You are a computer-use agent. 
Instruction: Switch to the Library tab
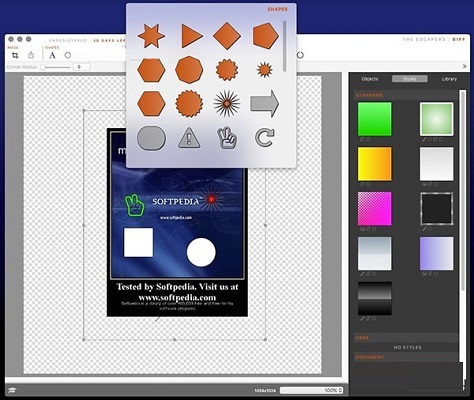(x=449, y=79)
